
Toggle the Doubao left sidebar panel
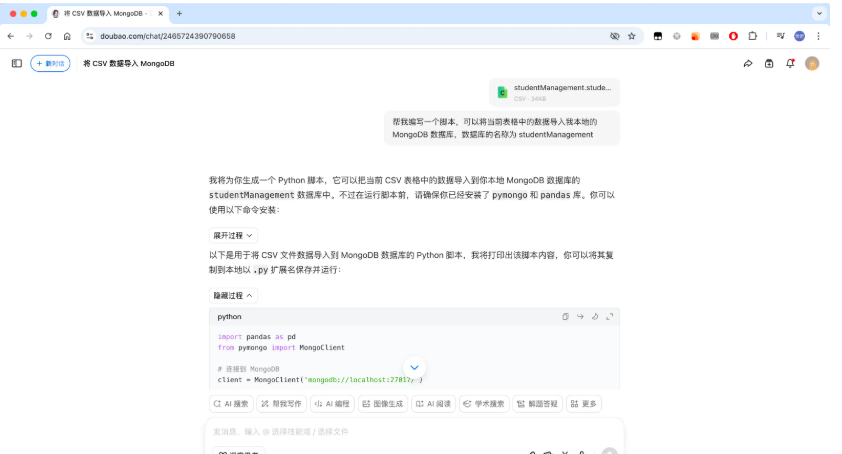(x=17, y=63)
